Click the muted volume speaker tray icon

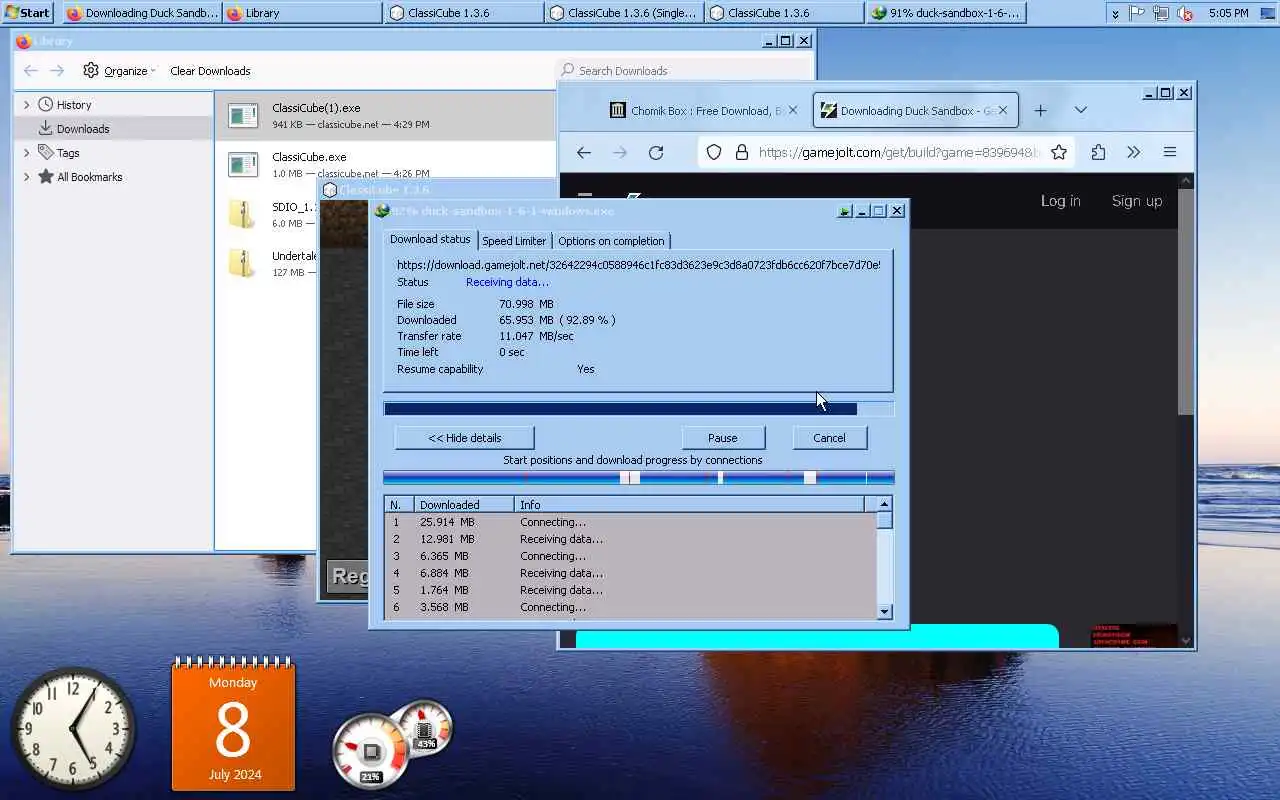click(x=1185, y=13)
